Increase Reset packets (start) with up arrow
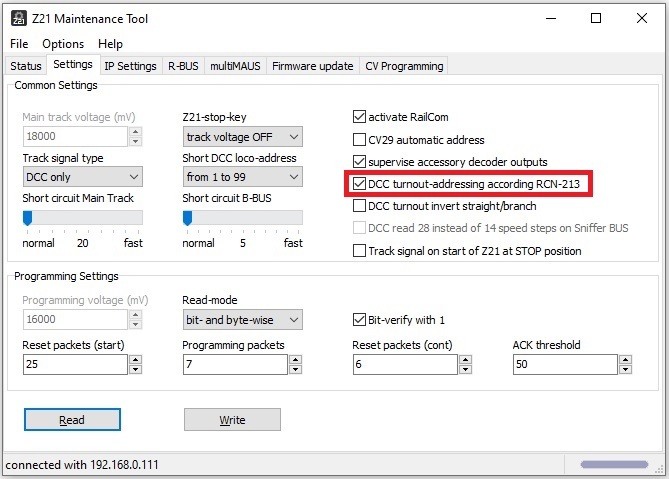The image size is (669, 479). point(135,360)
